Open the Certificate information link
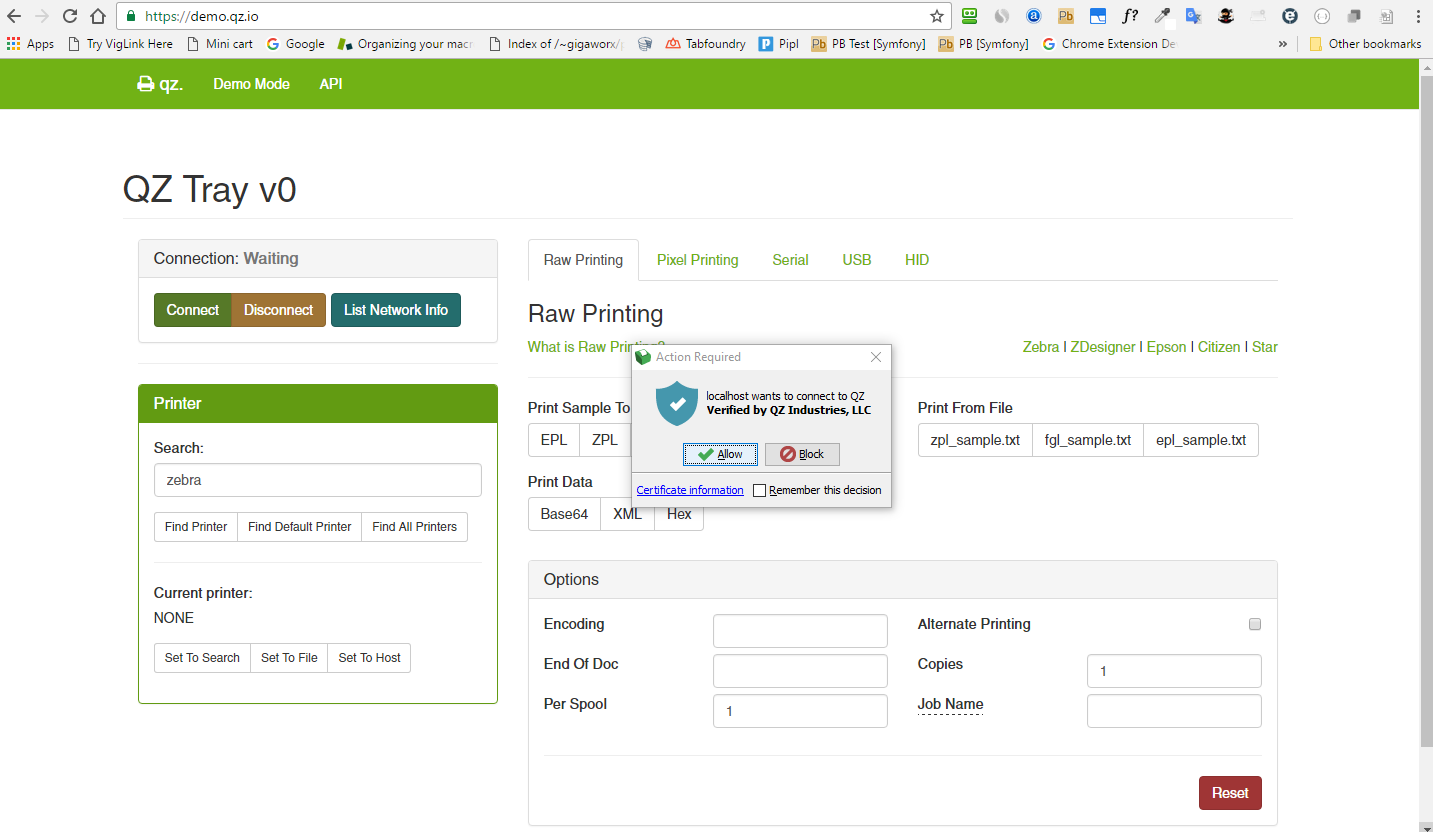 (x=690, y=490)
